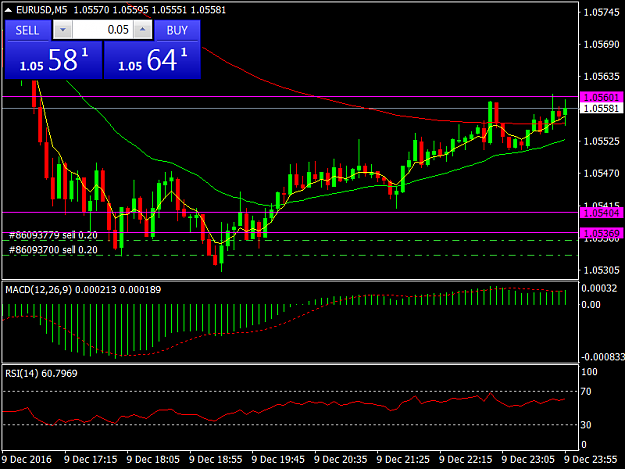Screen dimensions: 625x469
Task: Click MACD scale value 0.00032
Action: [x=599, y=288]
